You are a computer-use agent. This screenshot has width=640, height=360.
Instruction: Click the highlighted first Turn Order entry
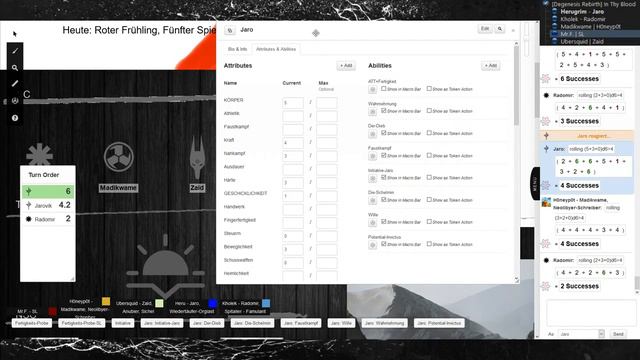[x=48, y=191]
